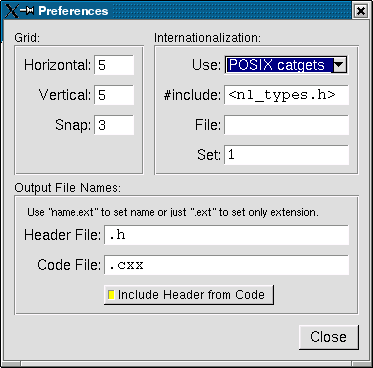Click the empty File input field

(286, 125)
